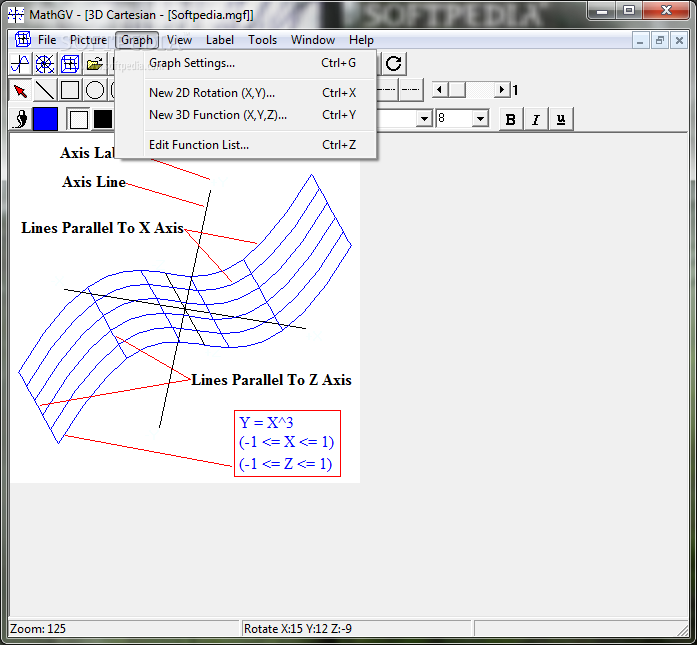Choose the rightmost dashed line style button

click(x=411, y=90)
